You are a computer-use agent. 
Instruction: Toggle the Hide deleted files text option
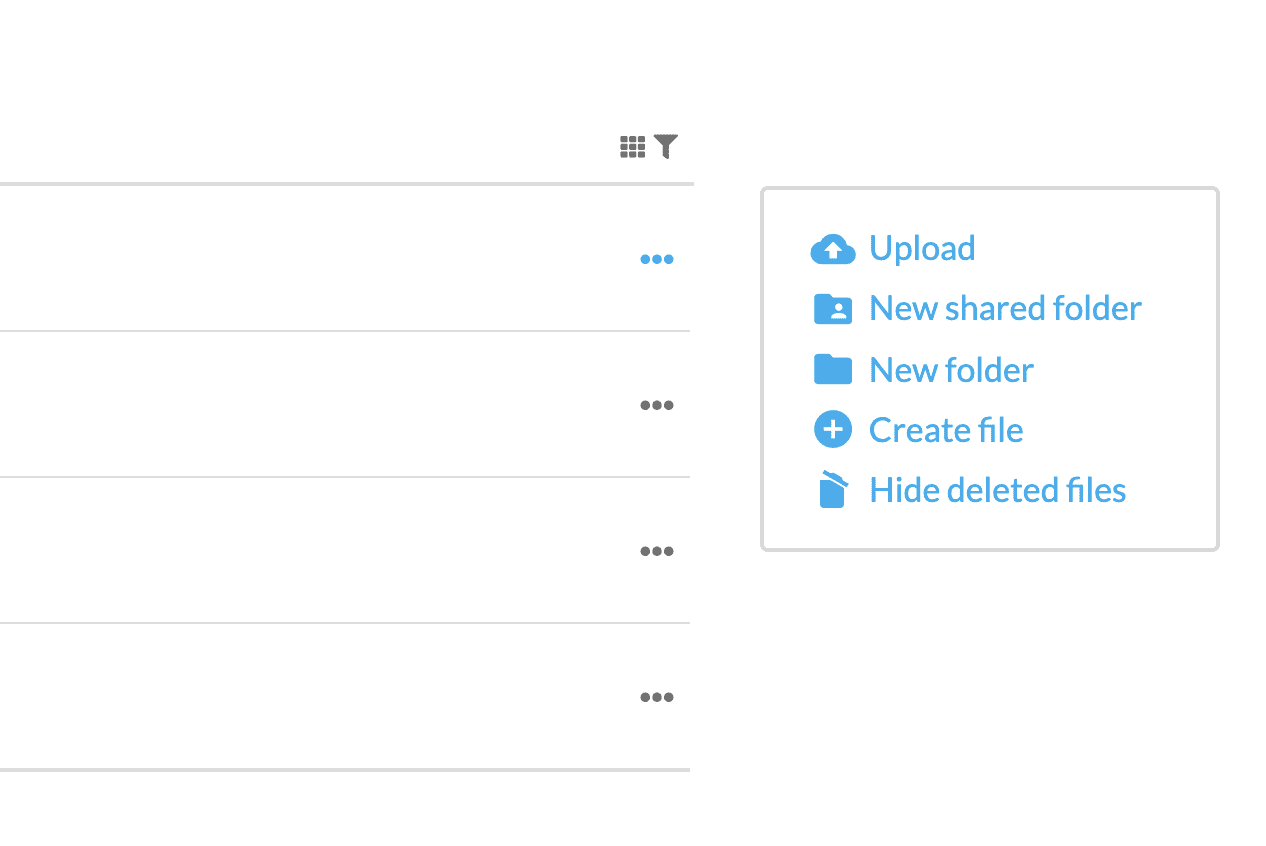(x=998, y=490)
